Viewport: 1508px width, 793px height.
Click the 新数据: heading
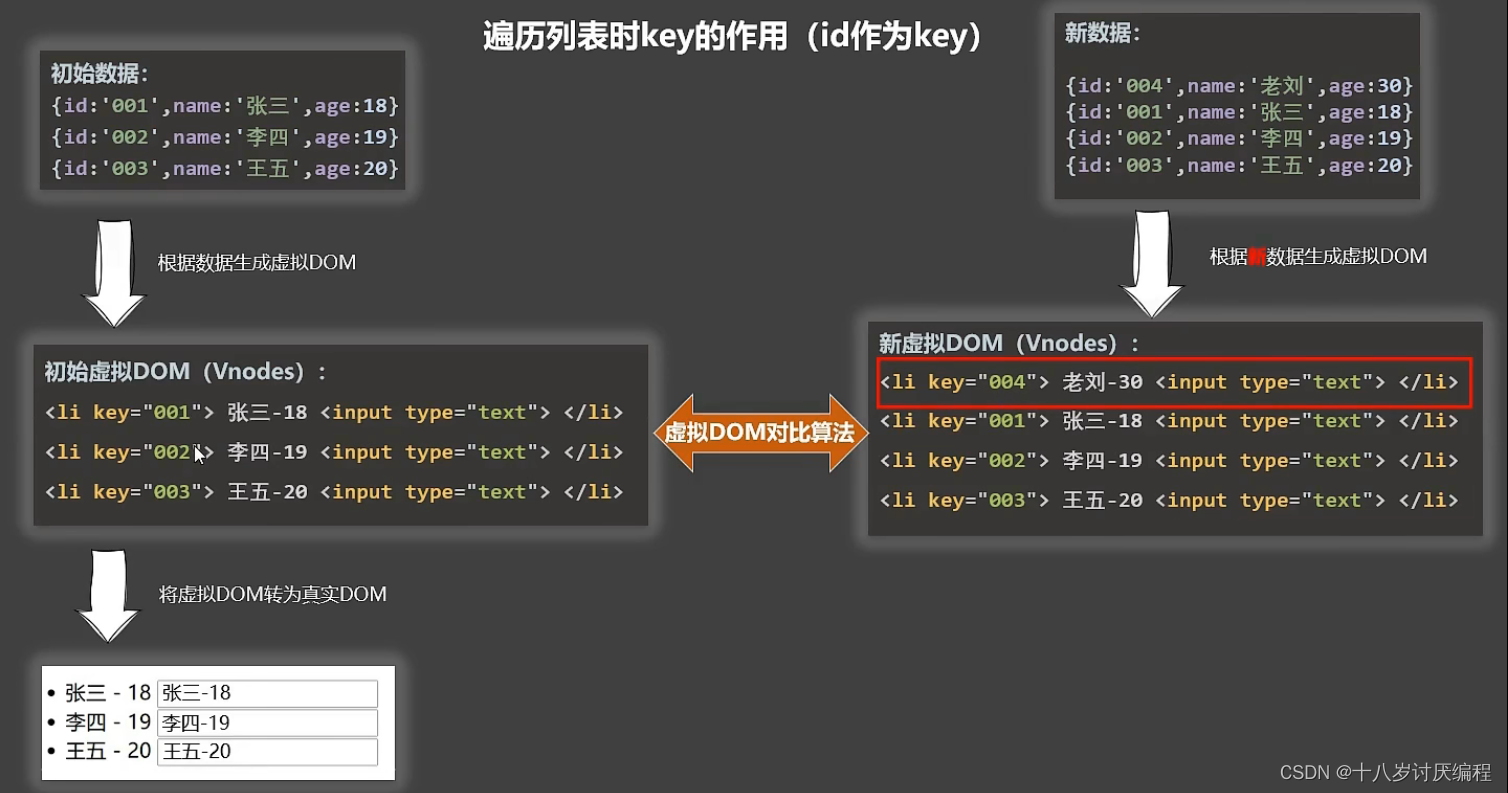pyautogui.click(x=1102, y=34)
